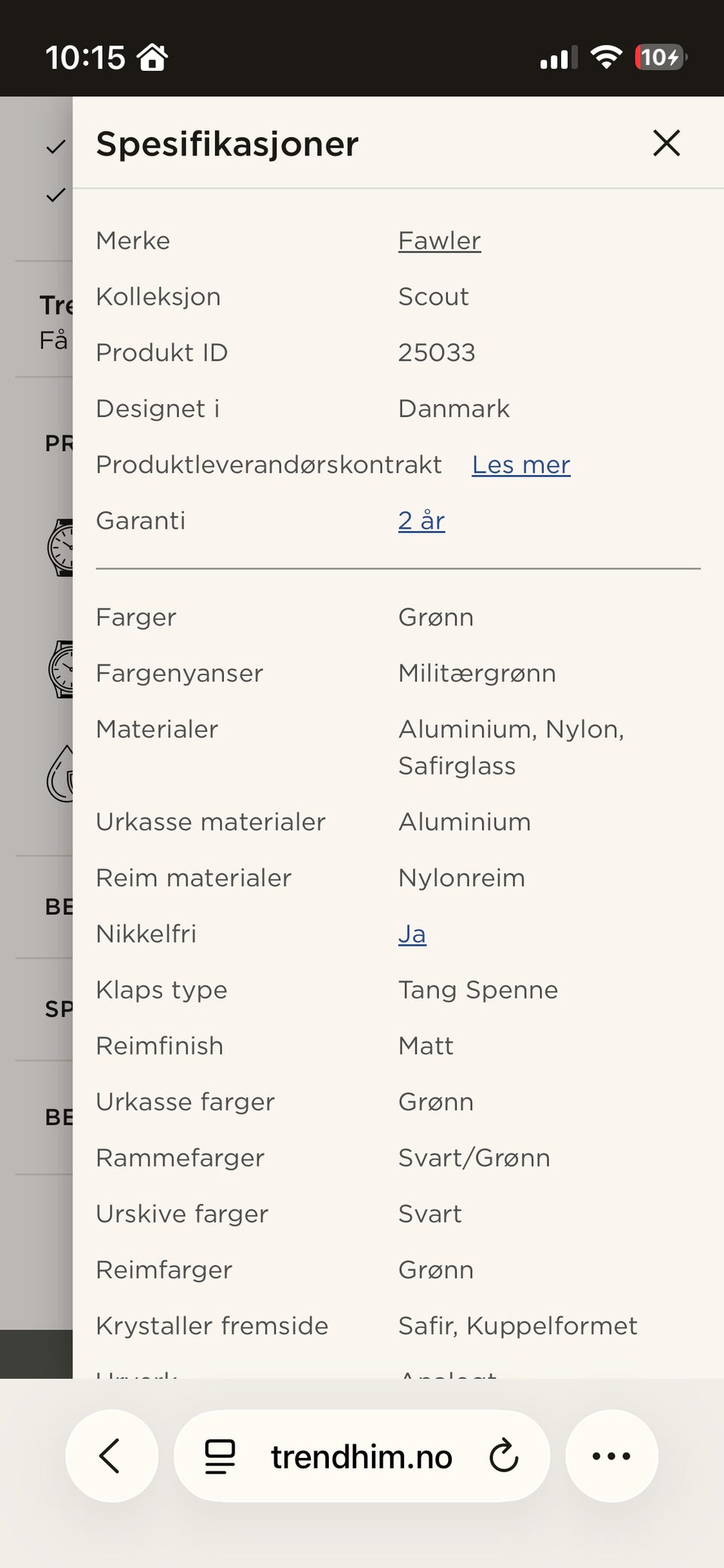Tap the second watch icon behind panel

click(x=60, y=668)
